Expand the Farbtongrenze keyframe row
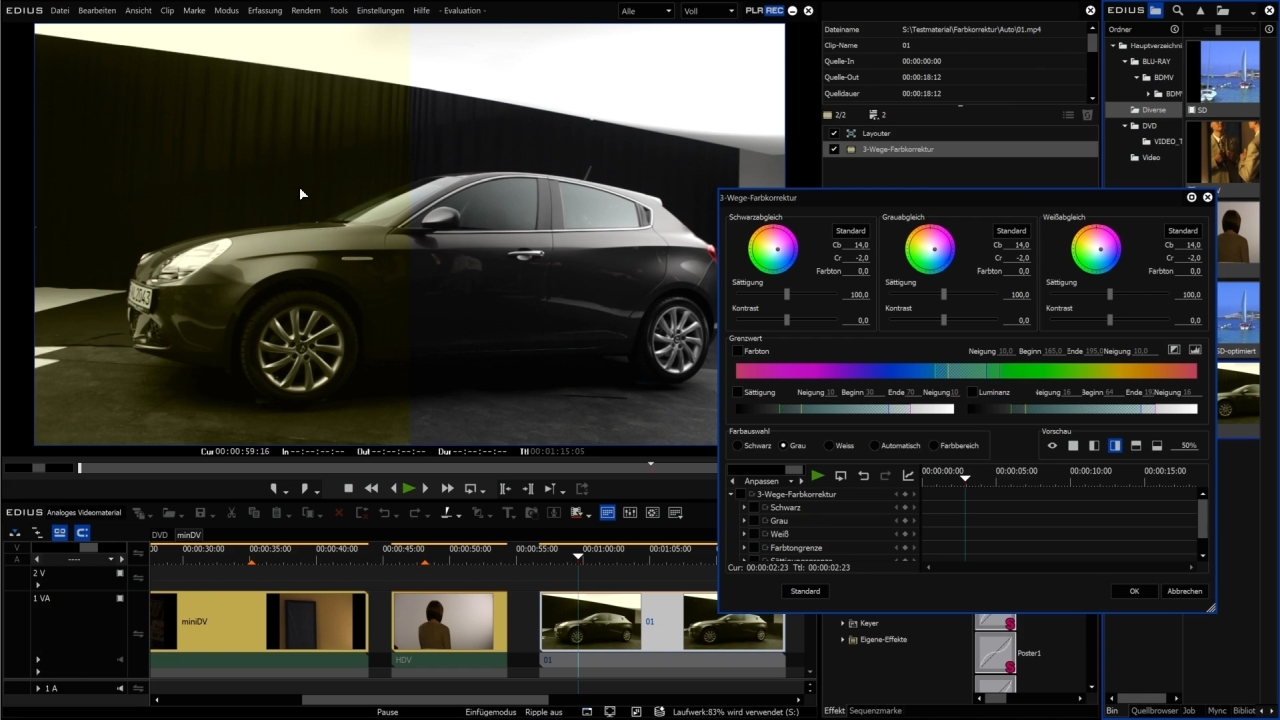1280x720 pixels. click(743, 548)
